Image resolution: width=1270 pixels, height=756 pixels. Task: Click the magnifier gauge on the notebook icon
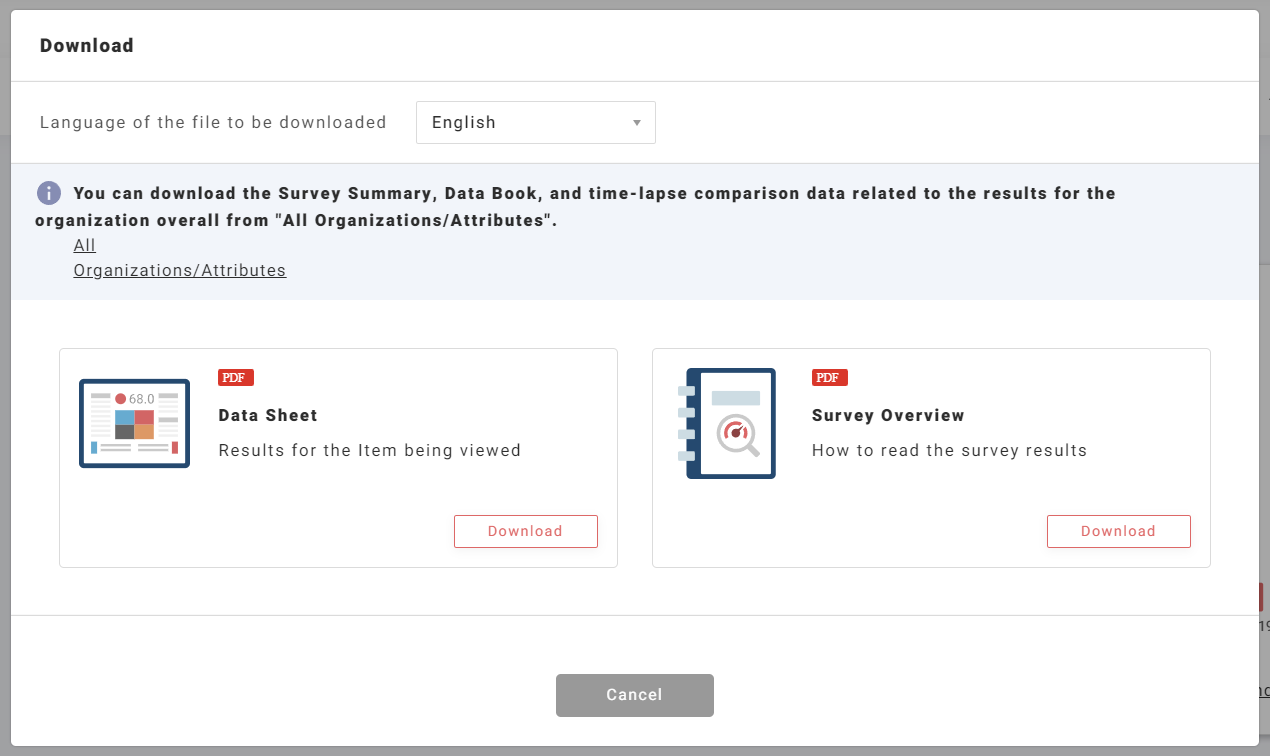click(738, 435)
